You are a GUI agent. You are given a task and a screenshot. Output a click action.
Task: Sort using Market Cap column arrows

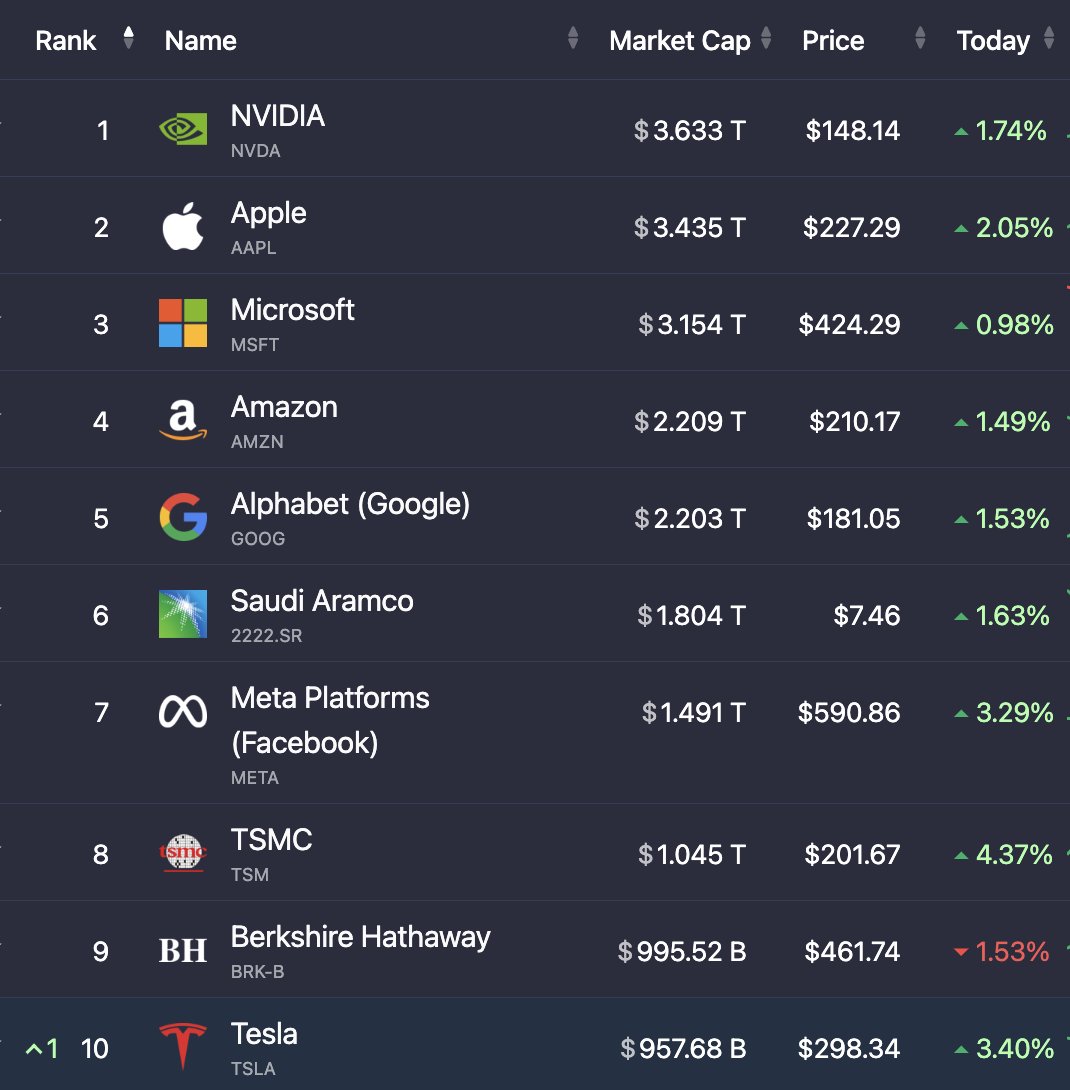(766, 38)
